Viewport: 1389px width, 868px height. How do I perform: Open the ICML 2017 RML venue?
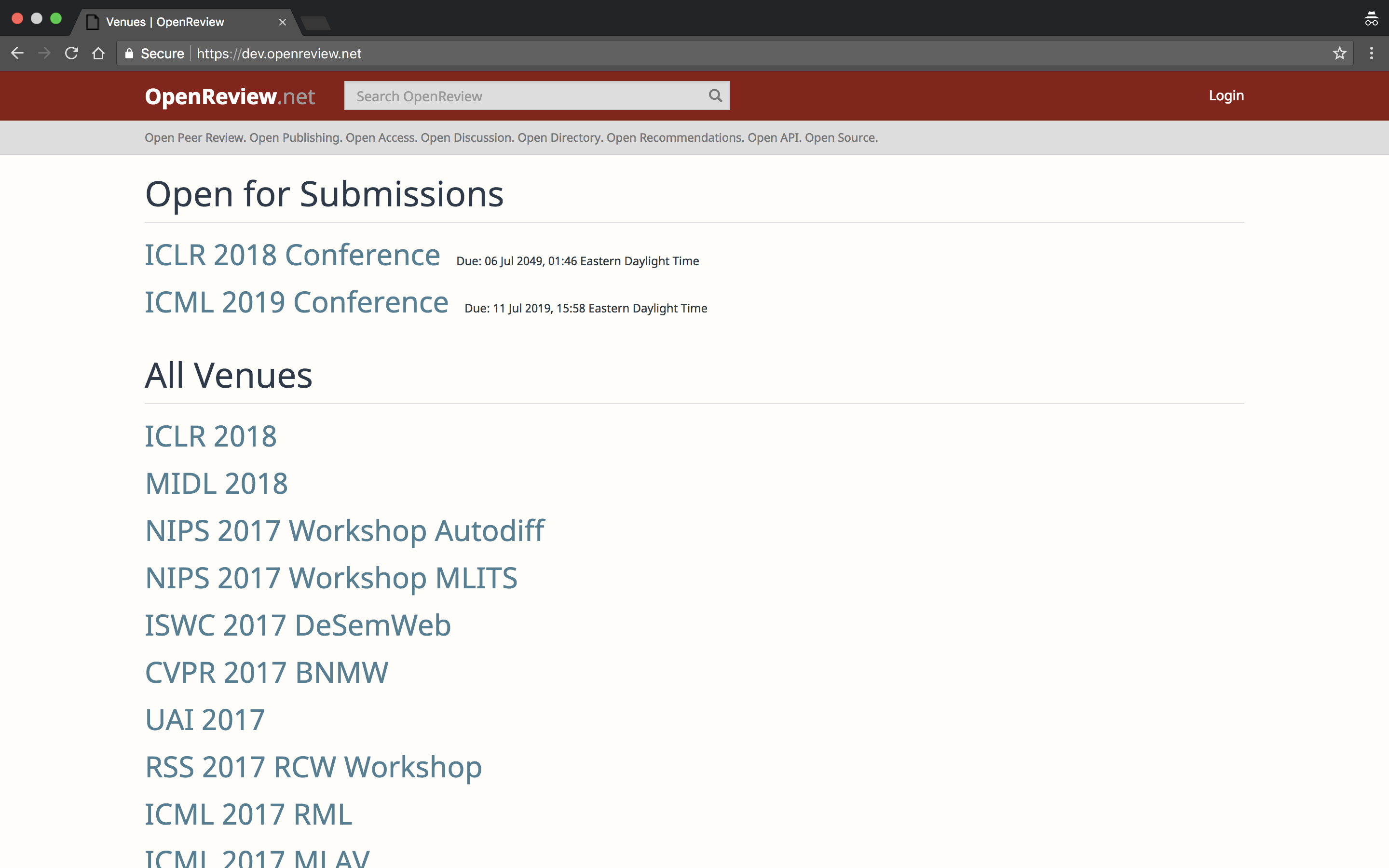click(248, 814)
